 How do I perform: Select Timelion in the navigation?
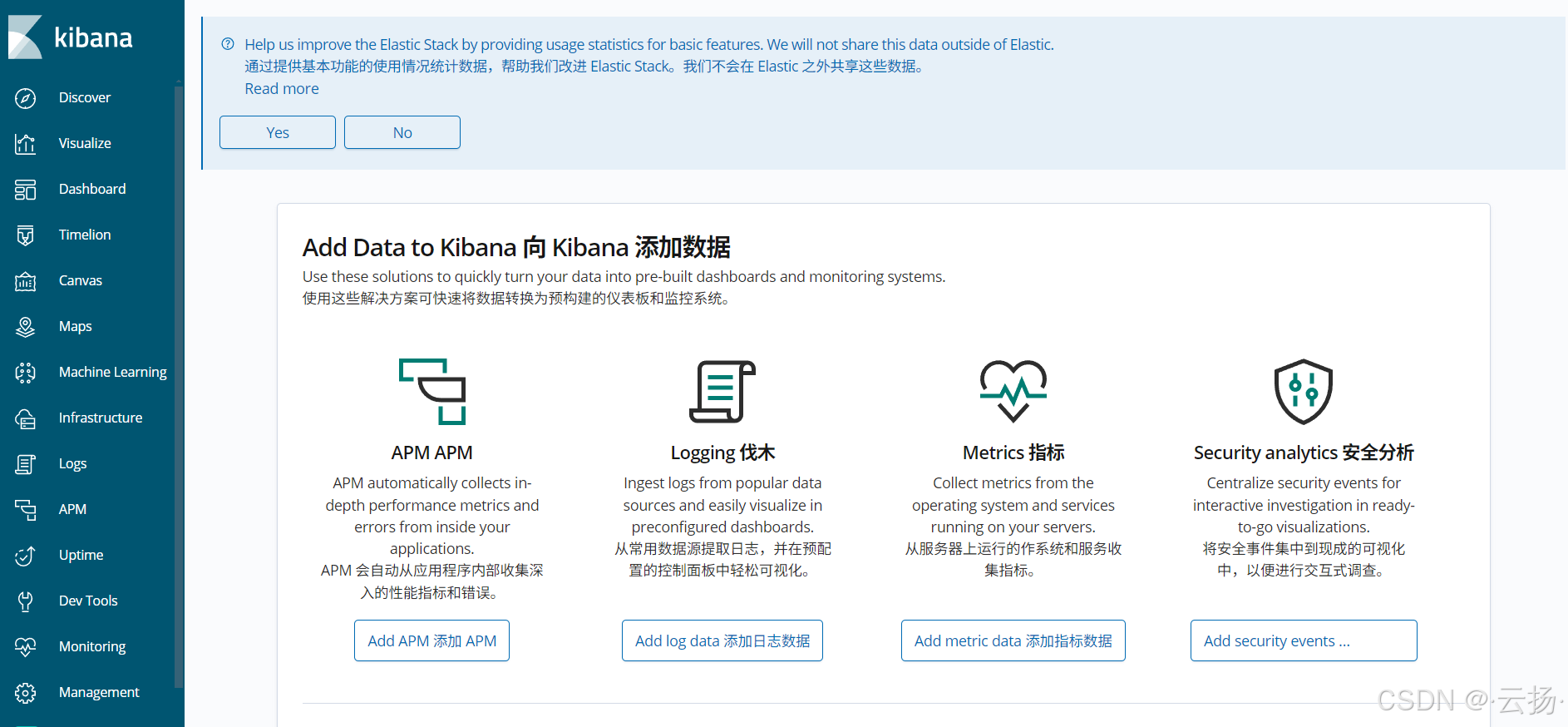tap(85, 235)
